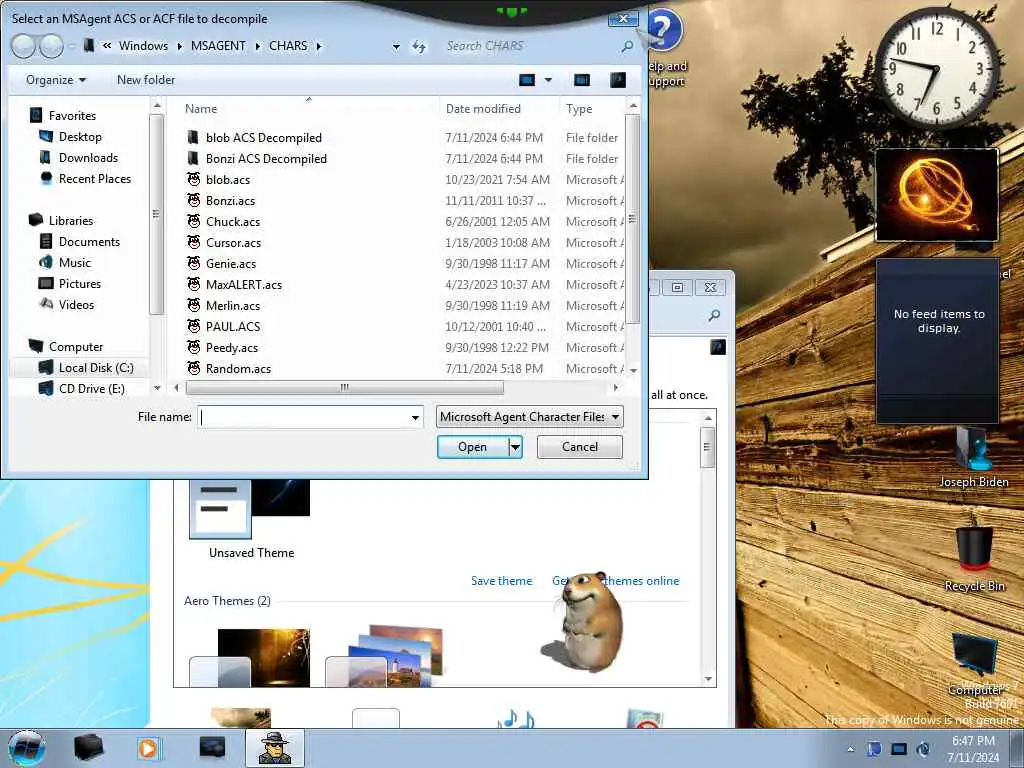This screenshot has width=1024, height=768.
Task: Open Recent Places in sidebar
Action: click(x=95, y=178)
